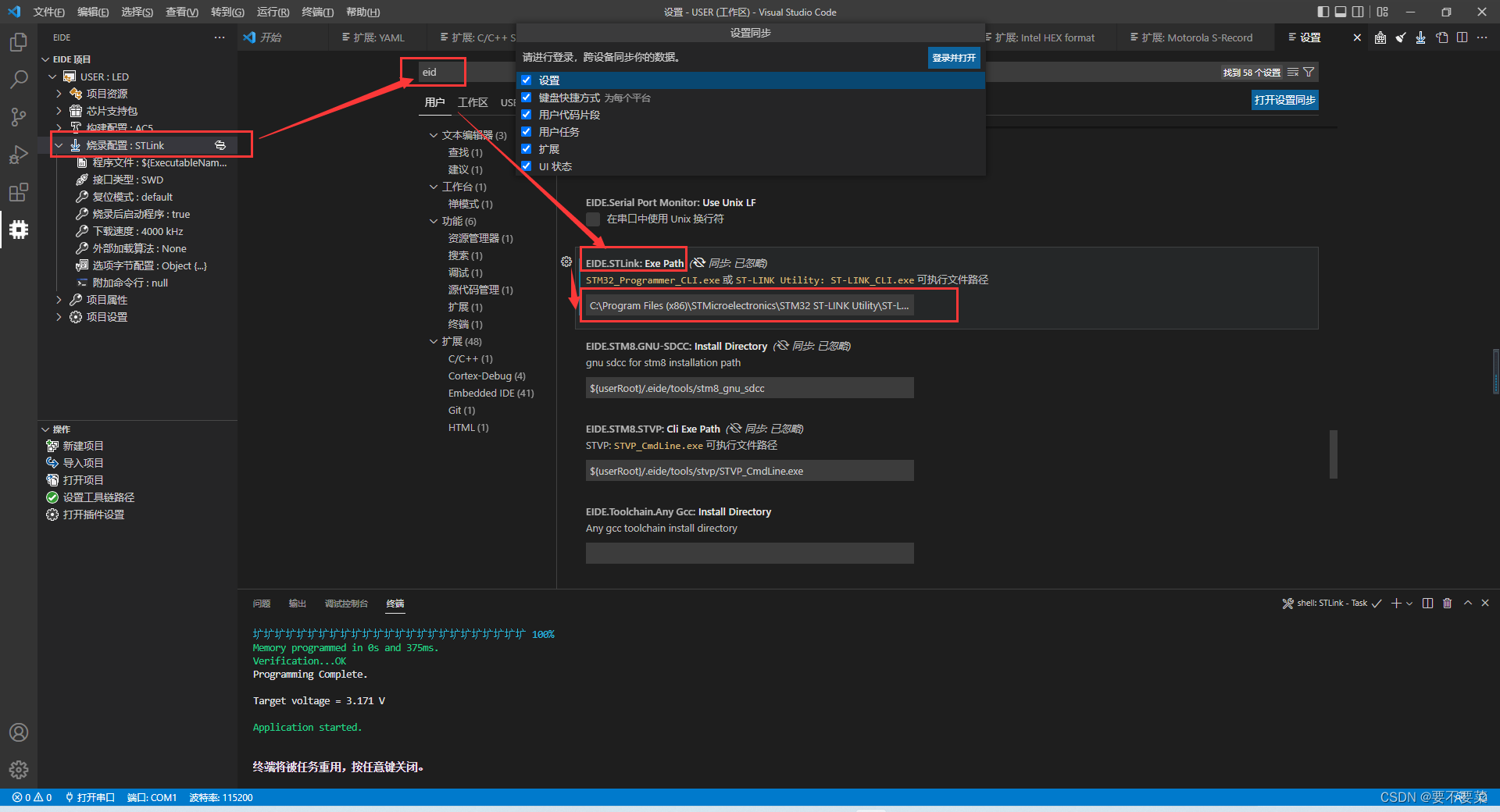This screenshot has height=812, width=1500.
Task: Open the EIDE chip icon view
Action: [19, 230]
